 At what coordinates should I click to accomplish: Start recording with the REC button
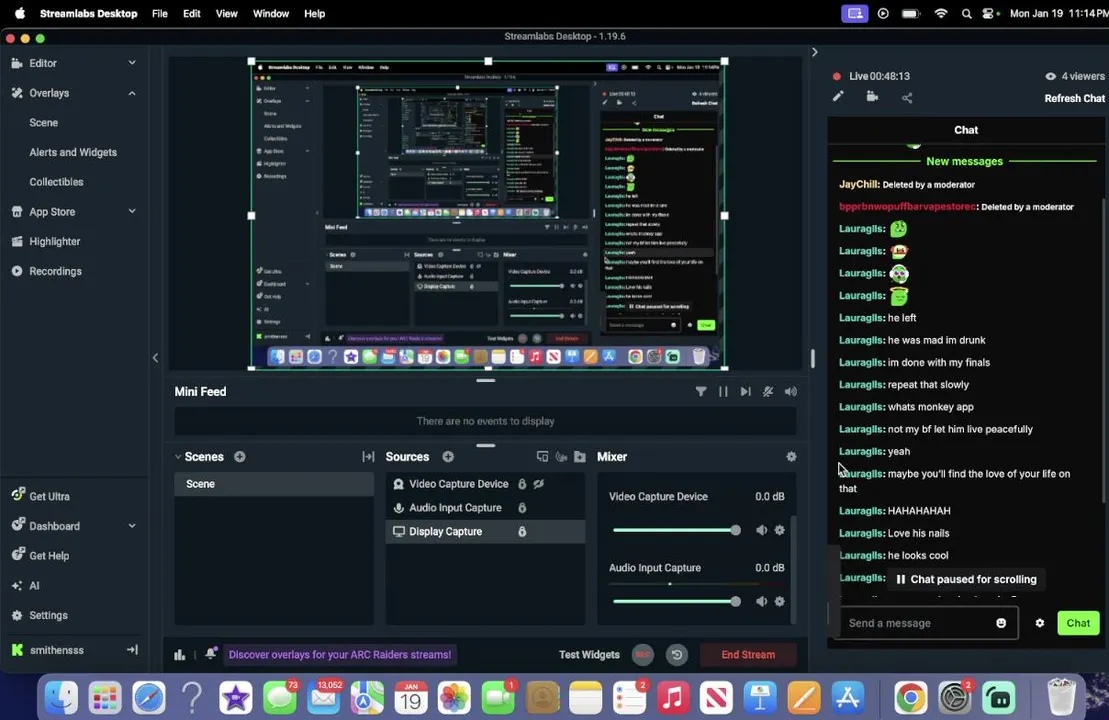tap(642, 654)
